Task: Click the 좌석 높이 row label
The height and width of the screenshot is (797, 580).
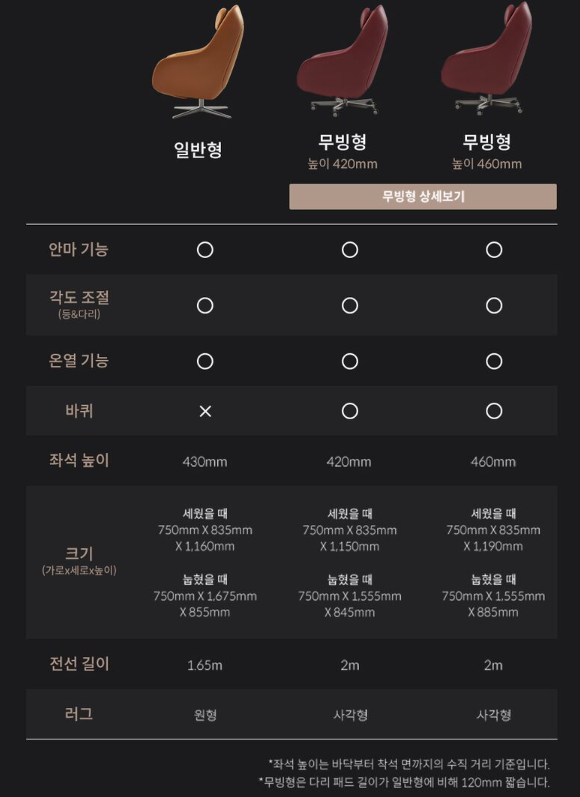Action: click(x=79, y=461)
